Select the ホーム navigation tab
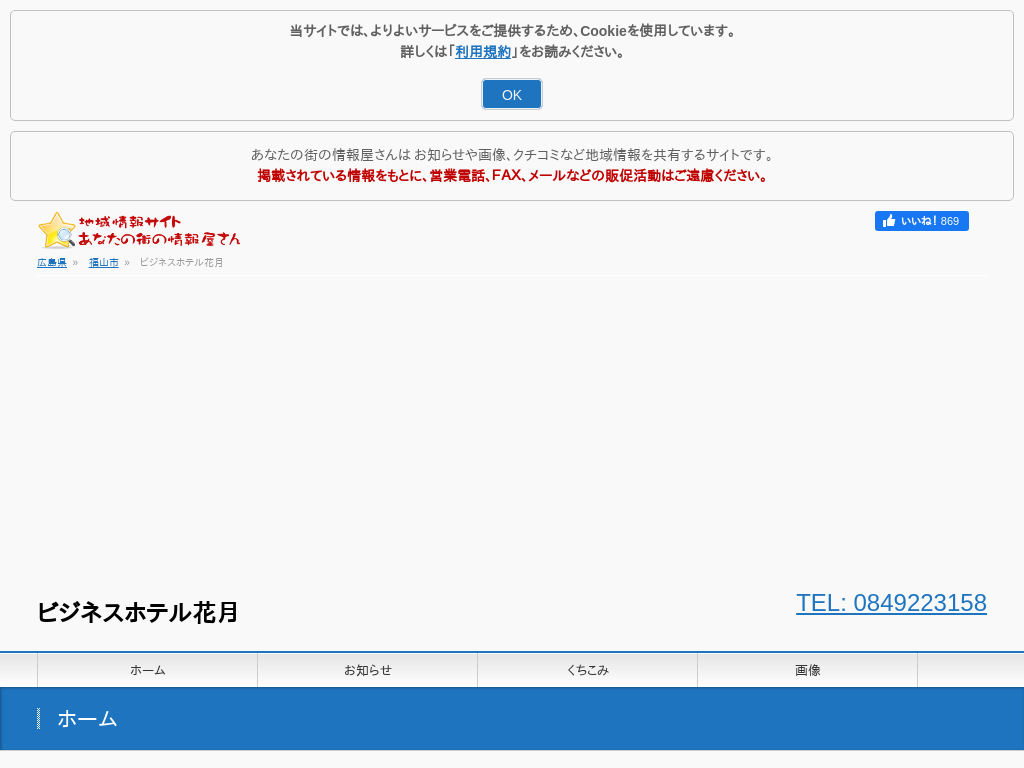The height and width of the screenshot is (768, 1024). click(148, 670)
